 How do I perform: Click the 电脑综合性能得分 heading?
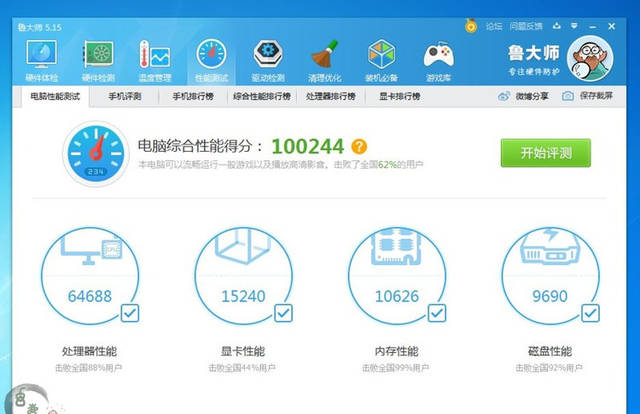click(x=200, y=146)
